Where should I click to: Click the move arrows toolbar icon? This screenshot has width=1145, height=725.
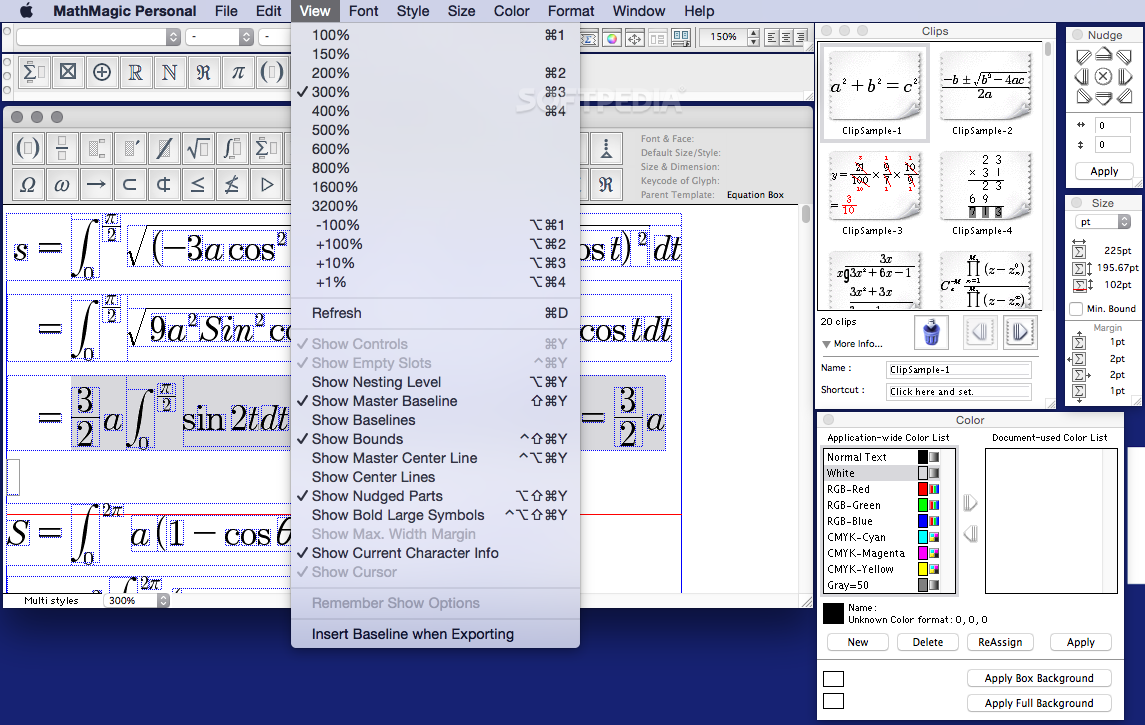click(x=635, y=38)
